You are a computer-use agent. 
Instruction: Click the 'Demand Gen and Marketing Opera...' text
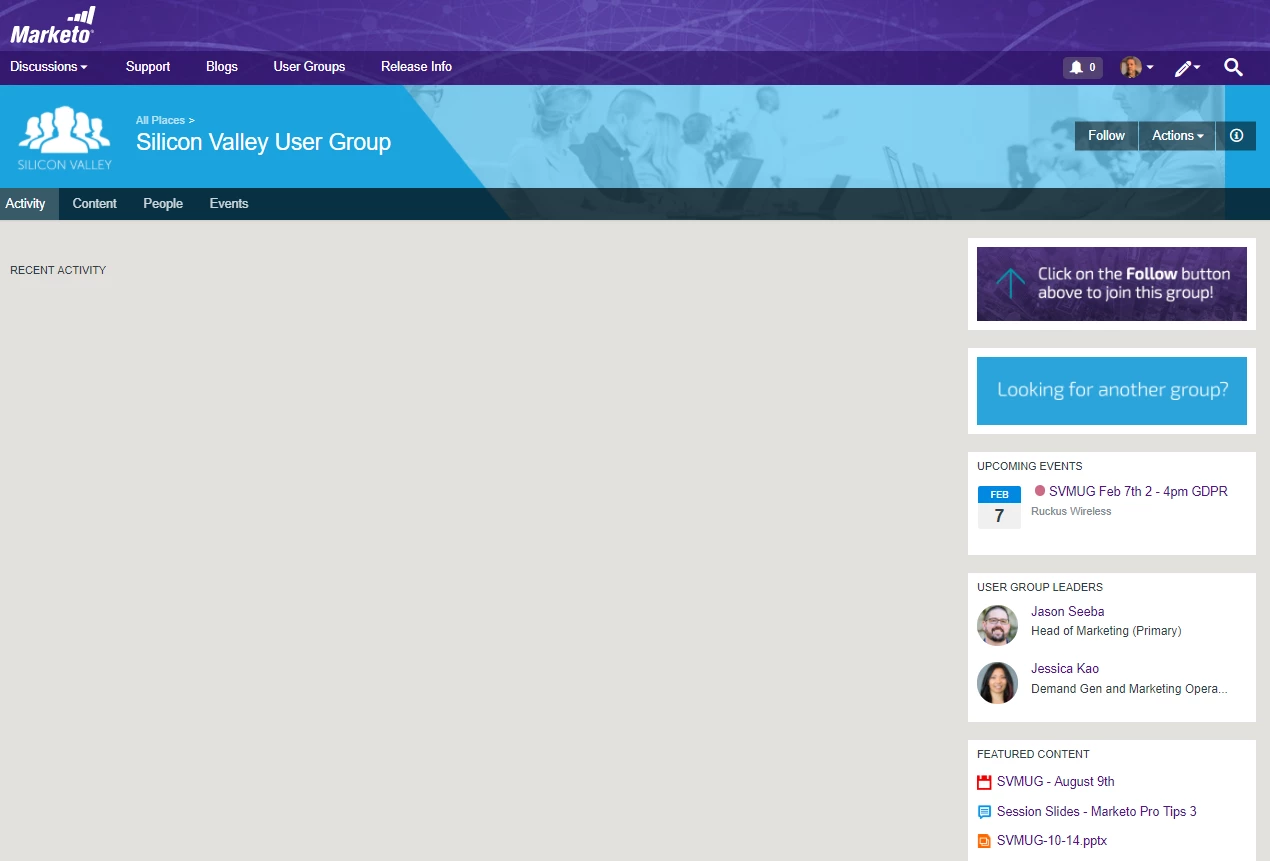point(1129,689)
